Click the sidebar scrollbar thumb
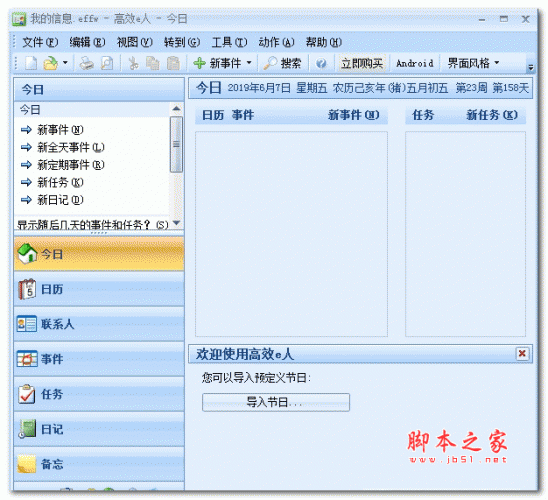 click(x=176, y=144)
